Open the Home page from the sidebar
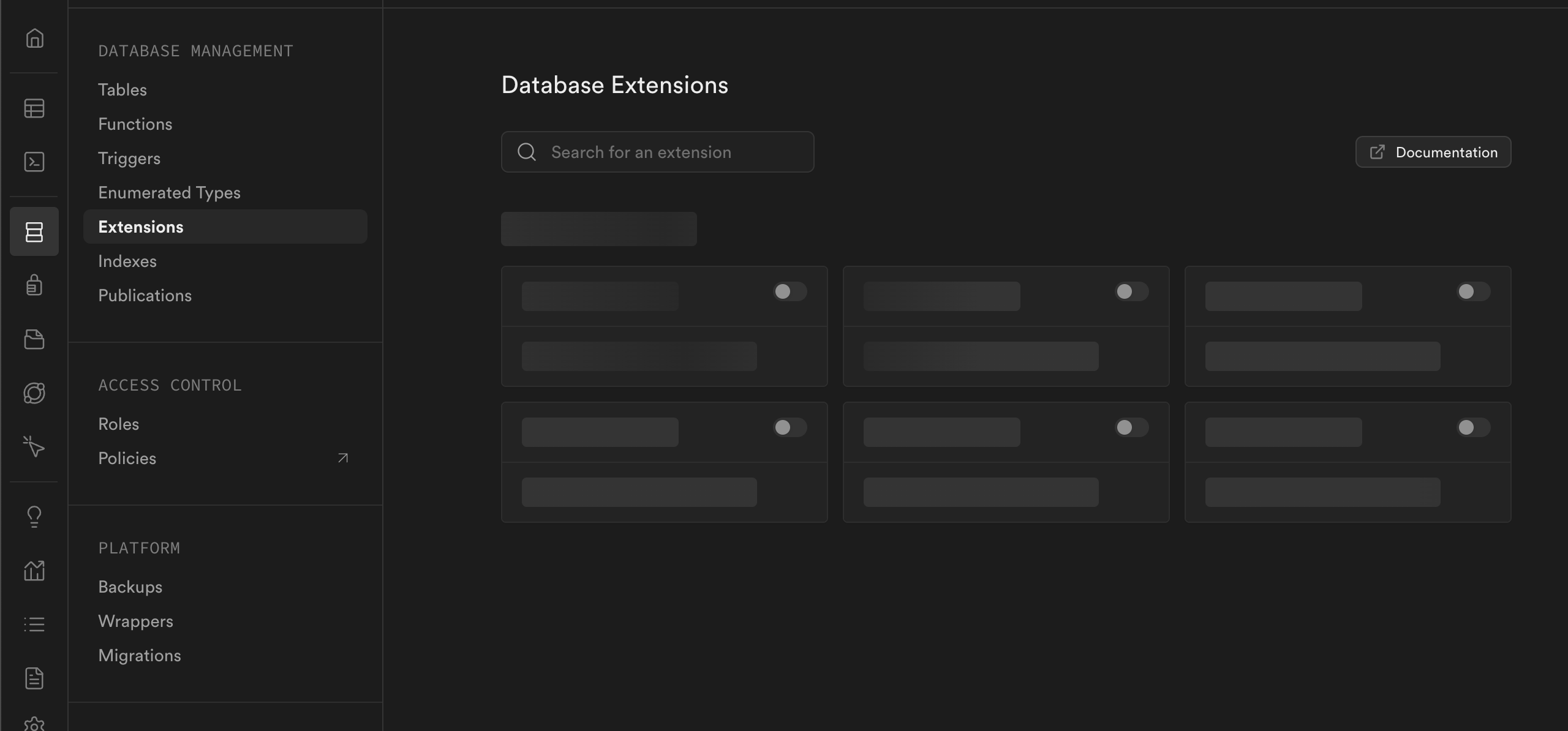1568x731 pixels. [34, 38]
